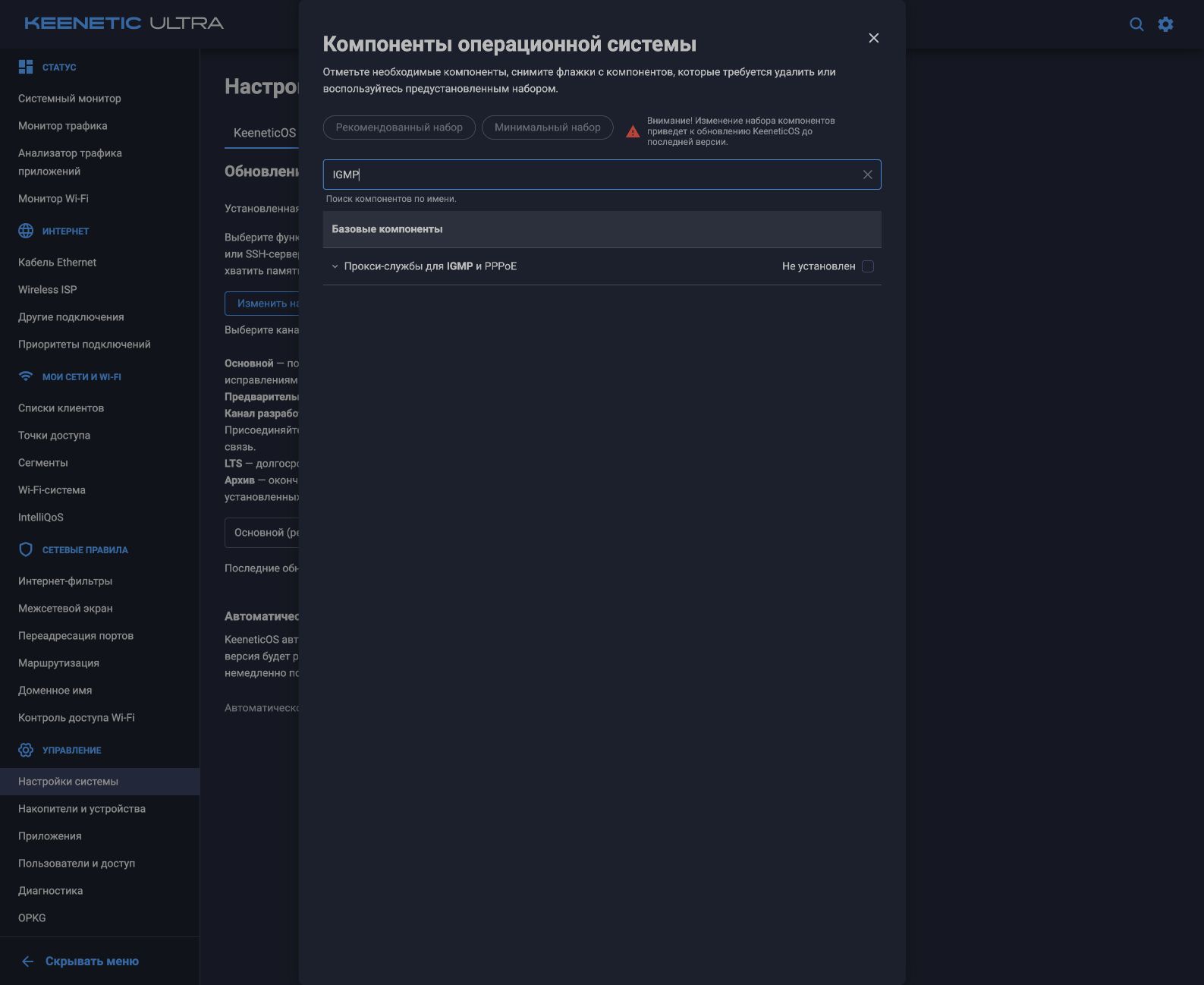
Task: Open Анализатор трафика приложений
Action: (70, 162)
